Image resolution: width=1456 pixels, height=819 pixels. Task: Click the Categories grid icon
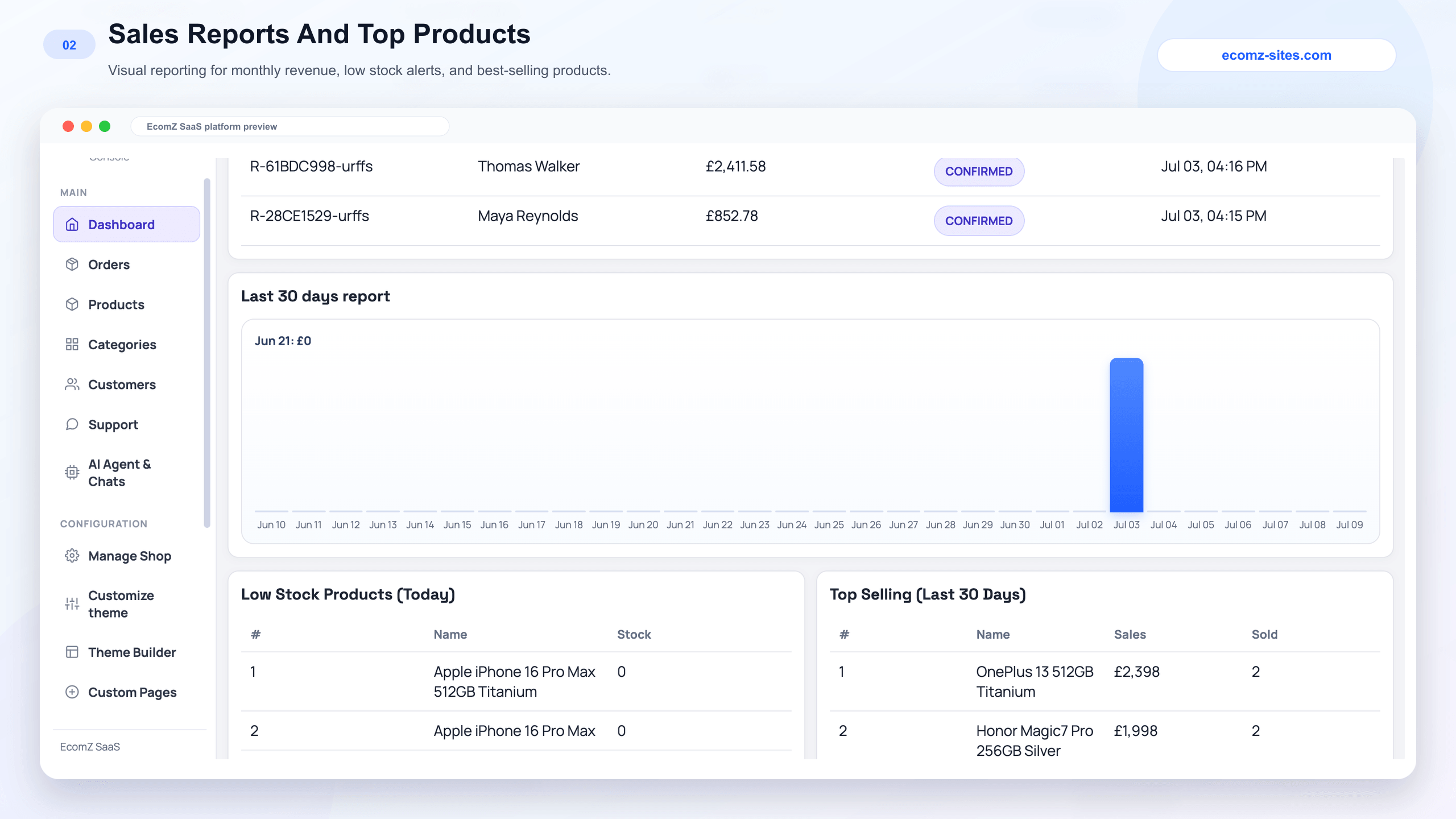[72, 344]
